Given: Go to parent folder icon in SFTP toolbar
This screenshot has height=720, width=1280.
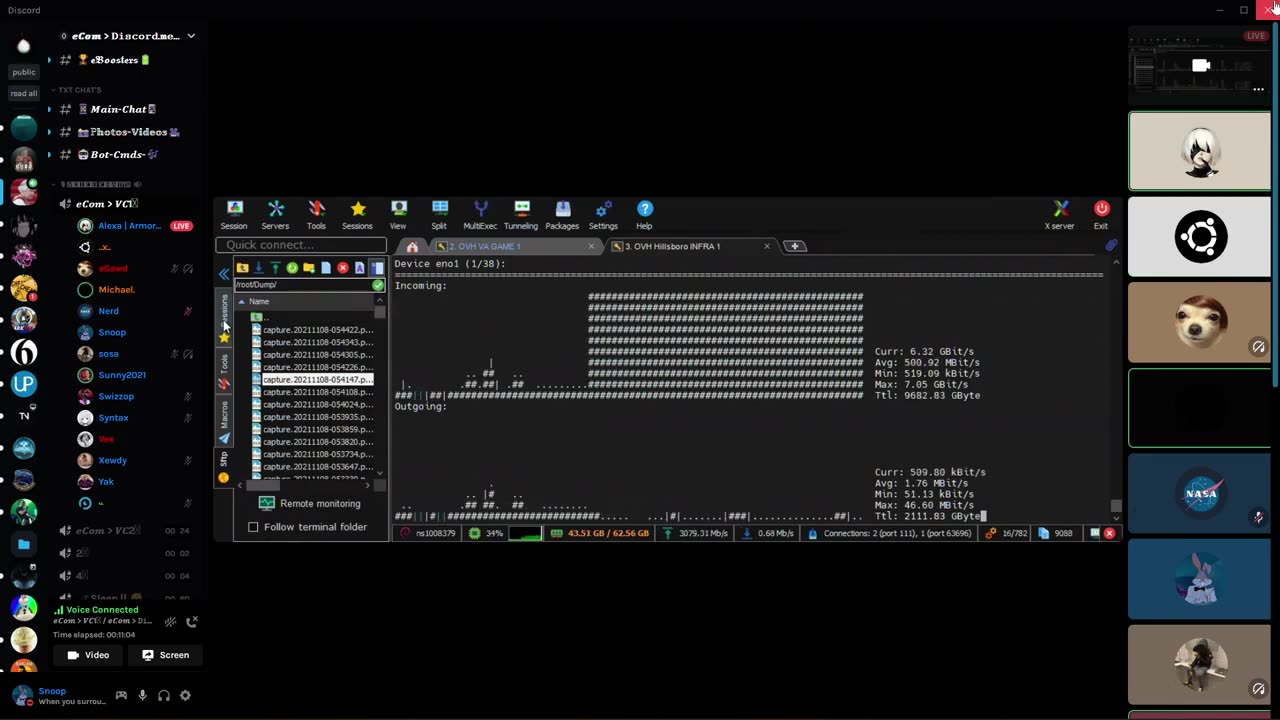Looking at the screenshot, I should coord(242,268).
